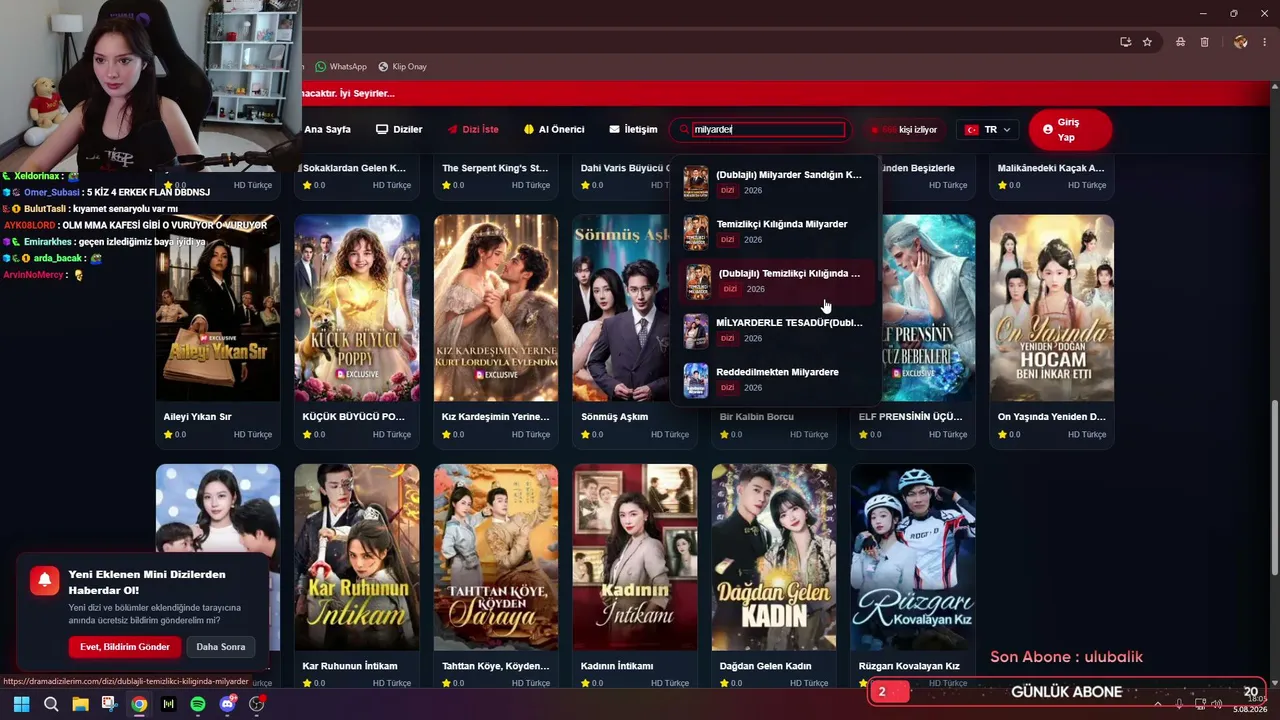Open the 'Rüzgarı Kovalayan Kız' poster
Screen dimensions: 1280x720
click(913, 557)
